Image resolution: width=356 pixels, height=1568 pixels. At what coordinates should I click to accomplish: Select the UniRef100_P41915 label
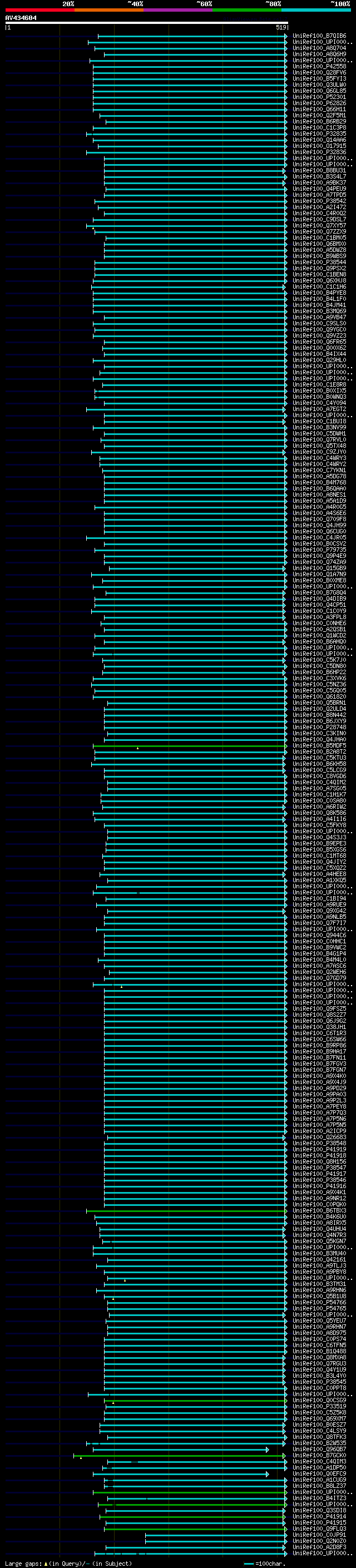pos(319,1522)
